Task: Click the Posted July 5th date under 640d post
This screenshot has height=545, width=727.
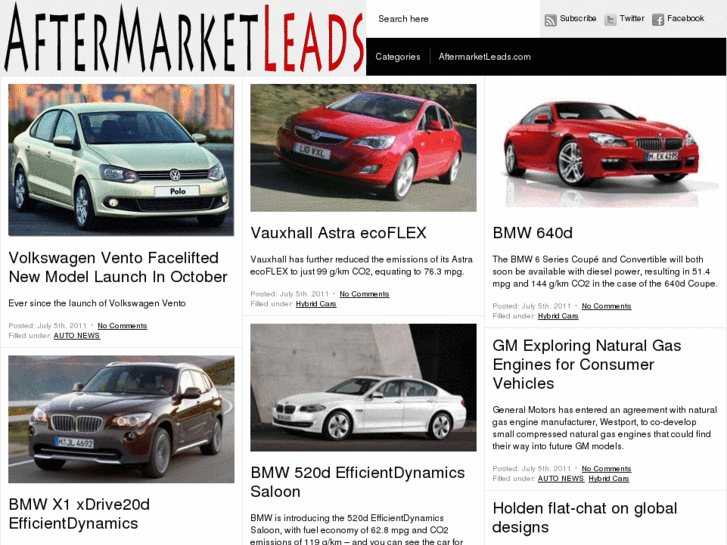Action: [531, 306]
